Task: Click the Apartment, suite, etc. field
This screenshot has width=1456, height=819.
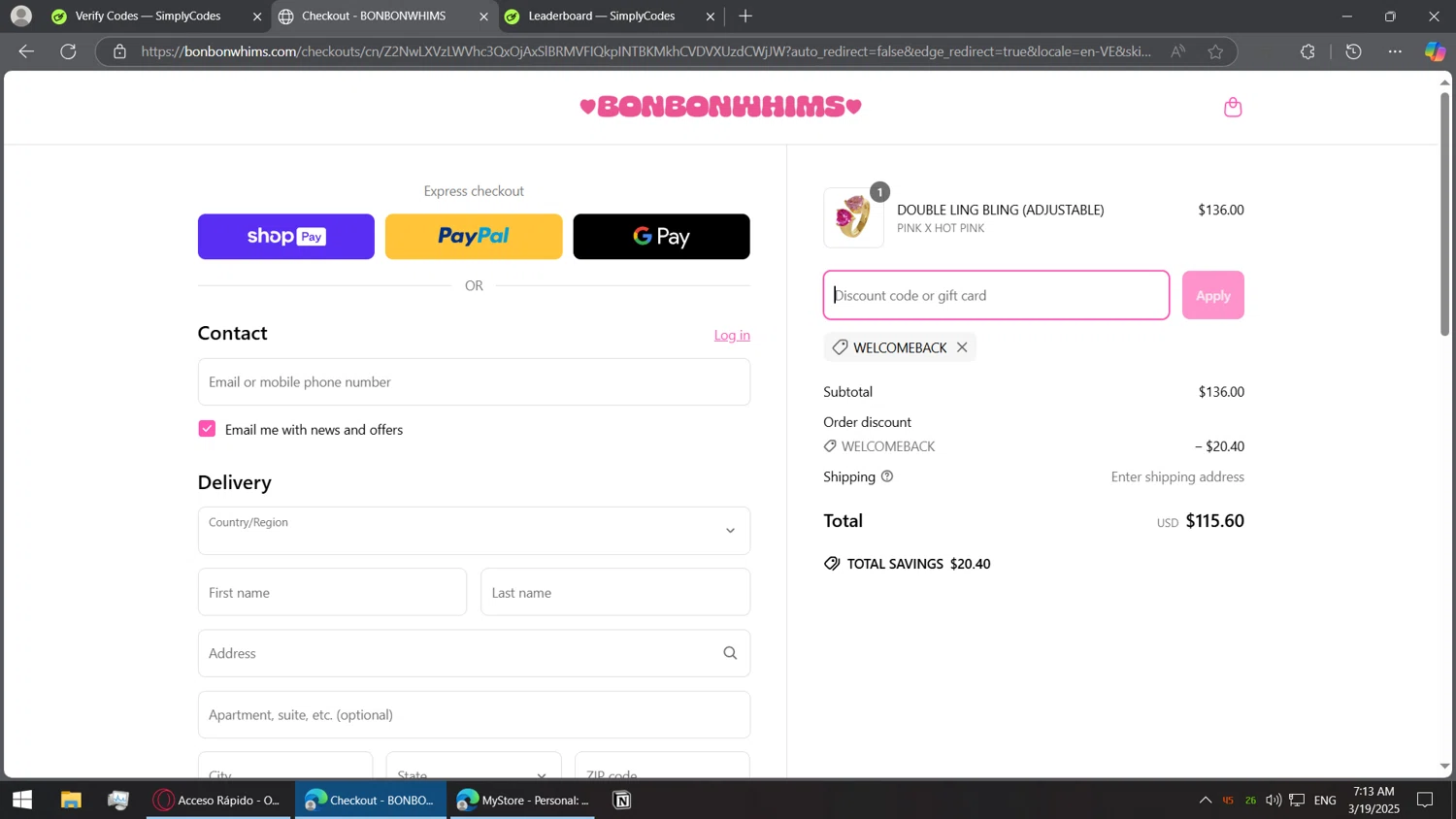Action: pos(474,714)
